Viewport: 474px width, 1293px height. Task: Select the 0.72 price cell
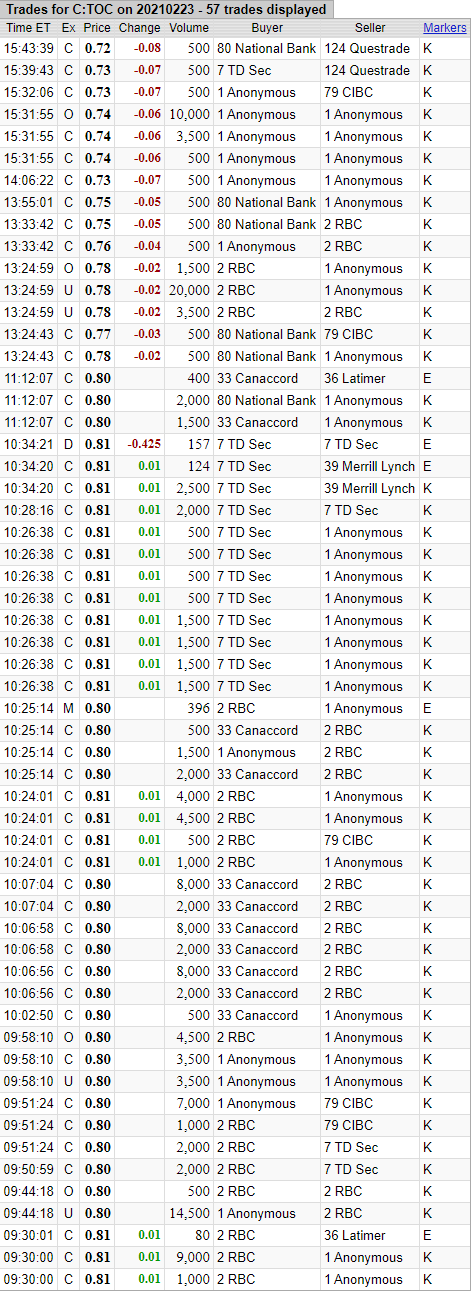pos(97,48)
